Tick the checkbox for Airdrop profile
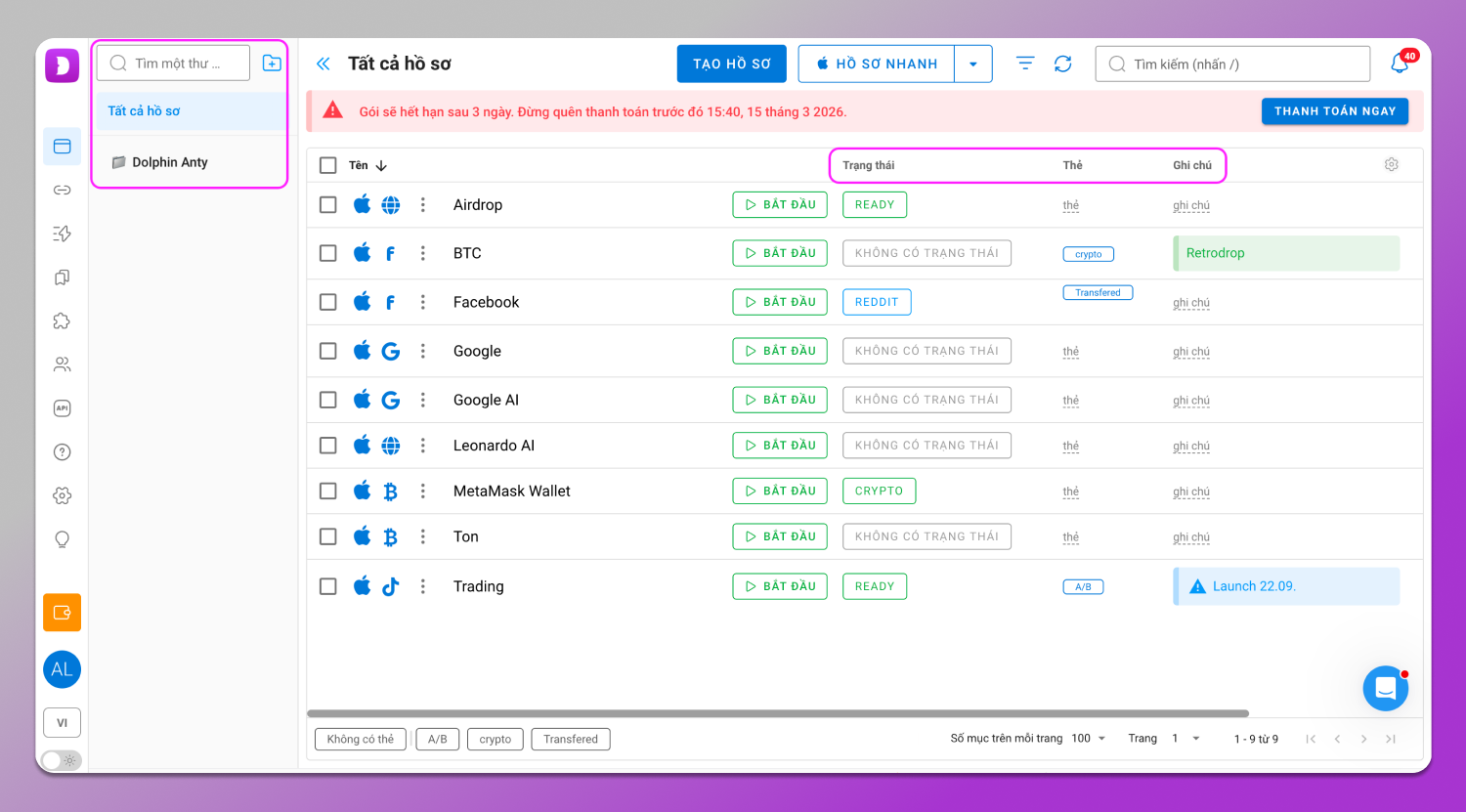Viewport: 1466px width, 812px height. 328,205
